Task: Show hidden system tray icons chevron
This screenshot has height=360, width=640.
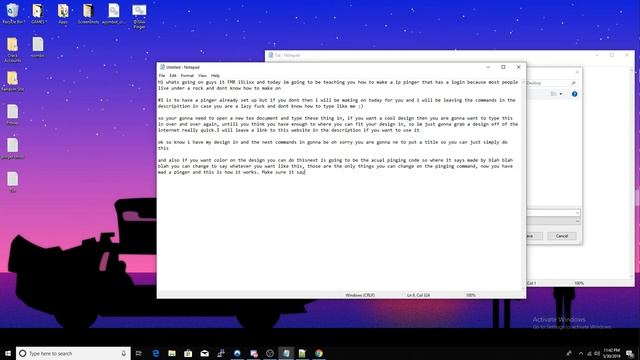Action: [x=581, y=353]
